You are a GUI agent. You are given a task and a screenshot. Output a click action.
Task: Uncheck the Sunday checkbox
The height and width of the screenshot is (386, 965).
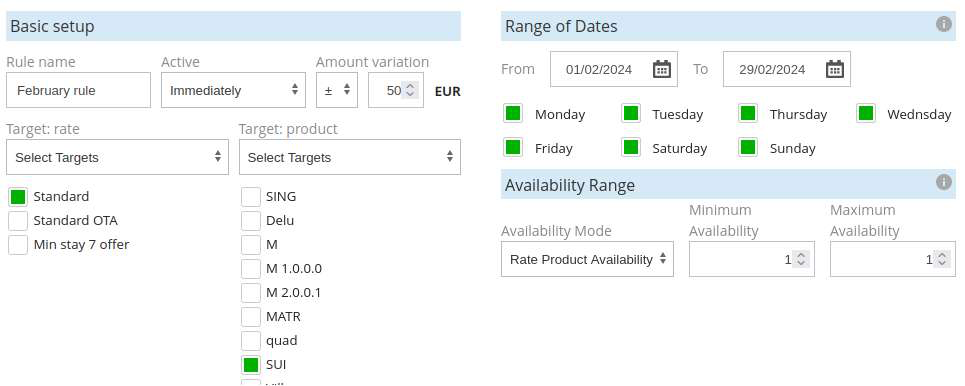748,148
